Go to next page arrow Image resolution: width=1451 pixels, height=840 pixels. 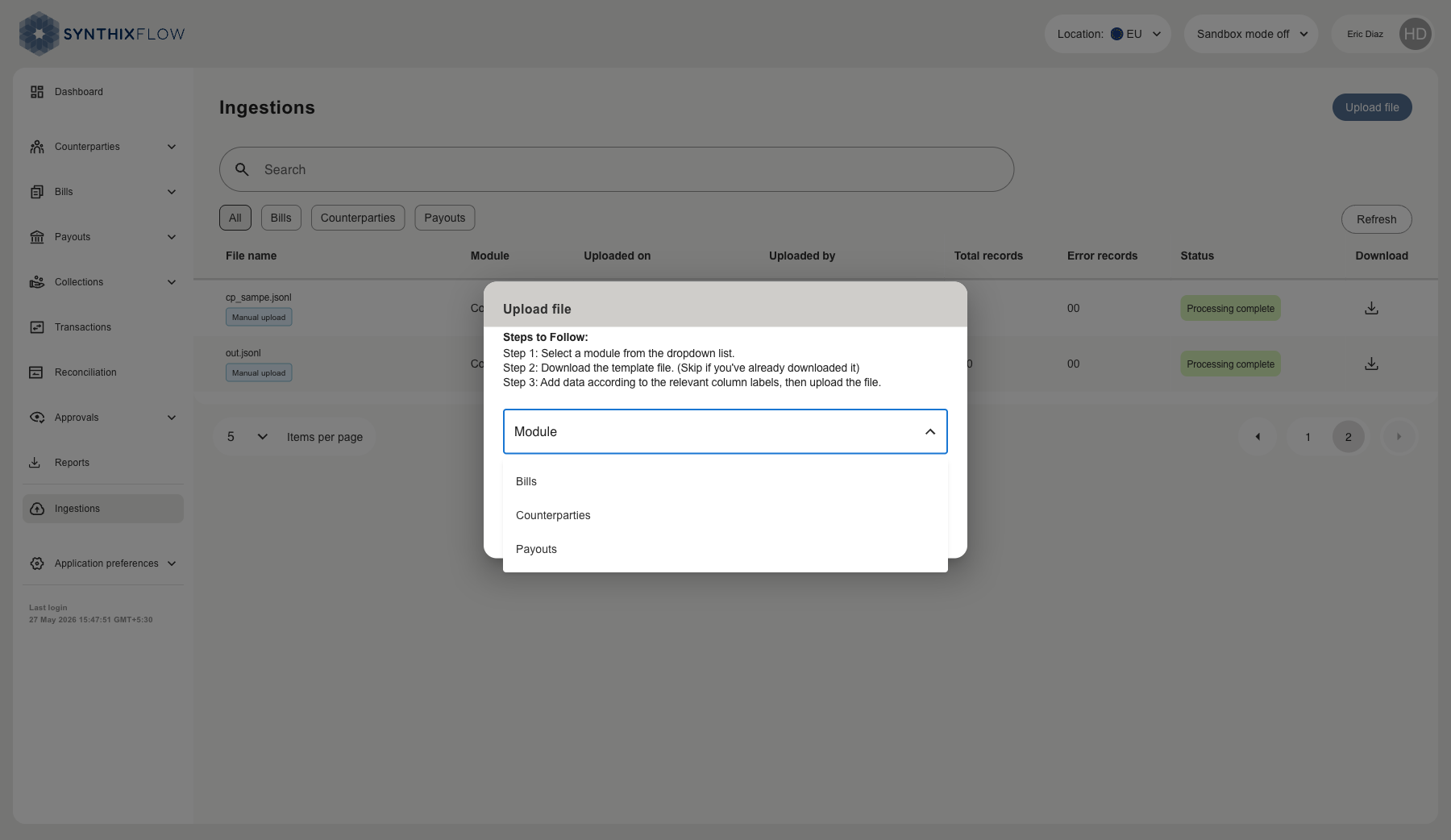coord(1399,437)
